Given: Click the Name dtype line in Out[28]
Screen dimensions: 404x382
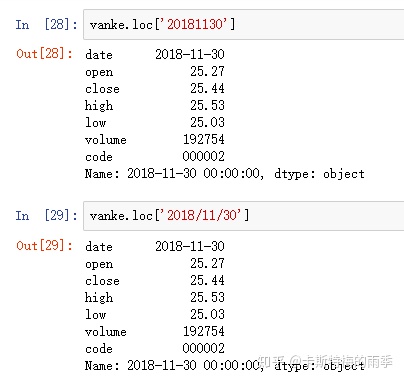Looking at the screenshot, I should tap(225, 174).
